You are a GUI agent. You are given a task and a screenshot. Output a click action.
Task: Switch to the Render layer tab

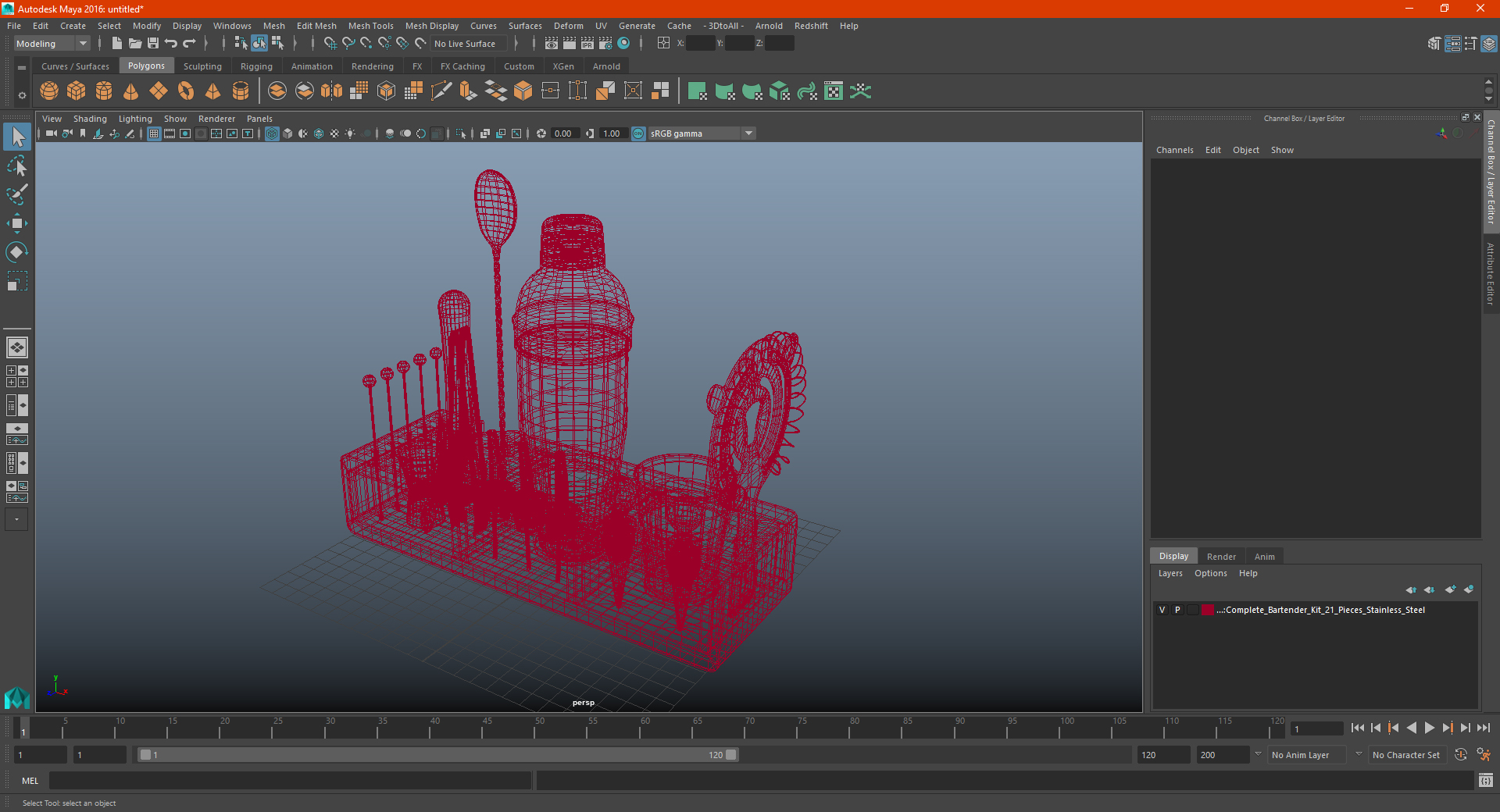[1221, 557]
